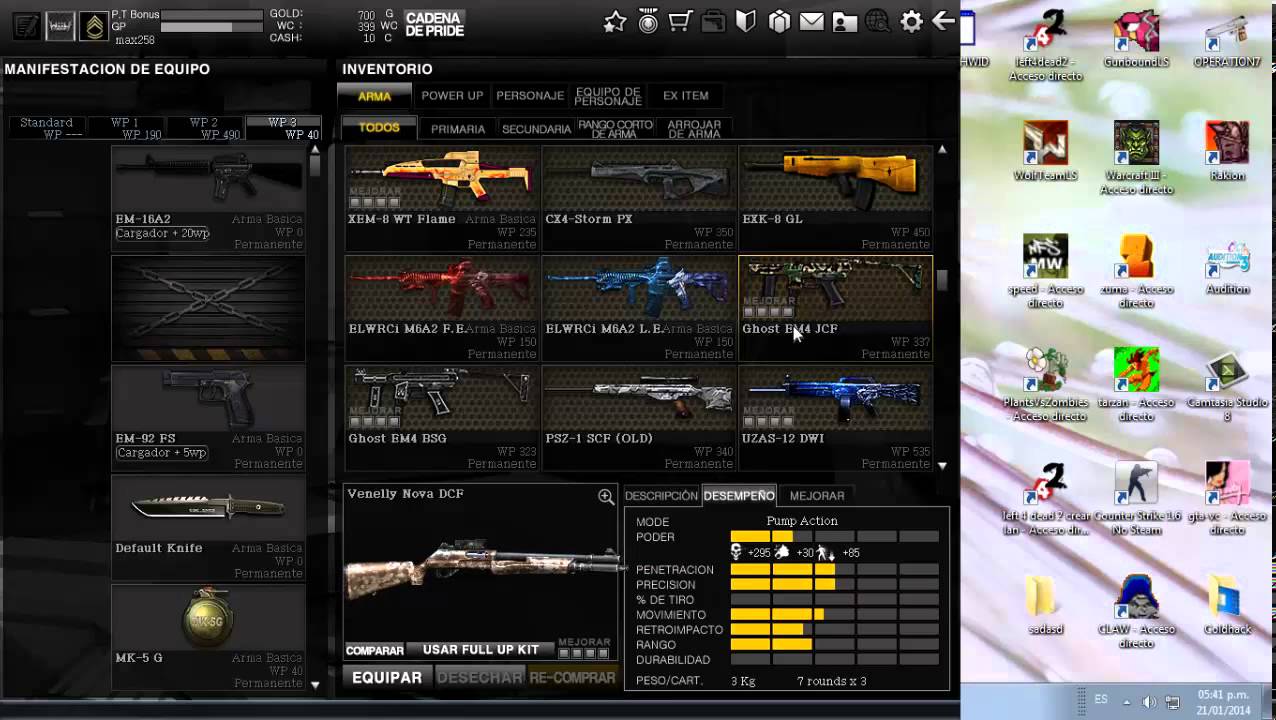Click the clan emblem icon at top left
This screenshot has height=720, width=1276.
(60, 26)
